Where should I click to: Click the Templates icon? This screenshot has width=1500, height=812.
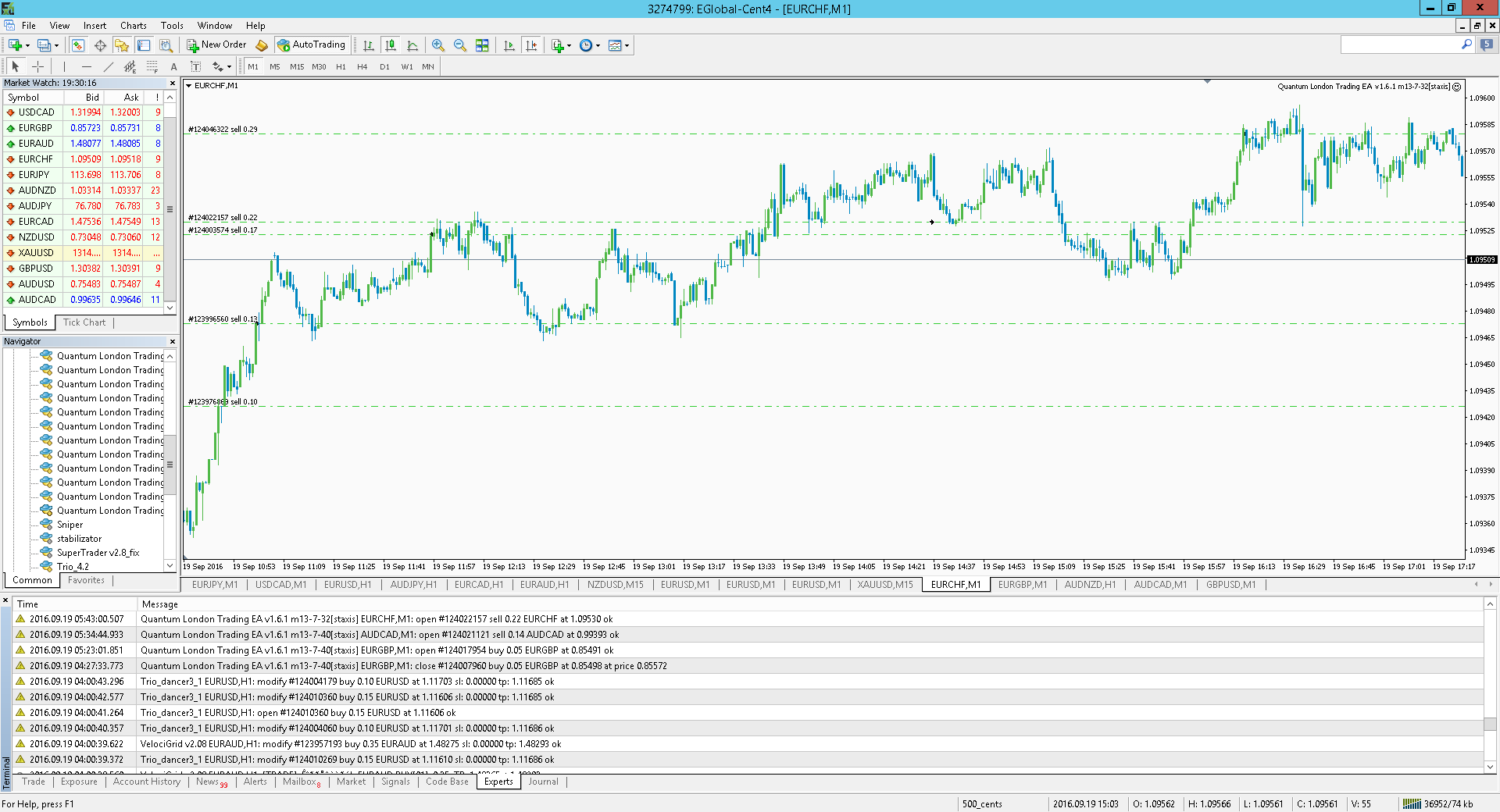[615, 45]
